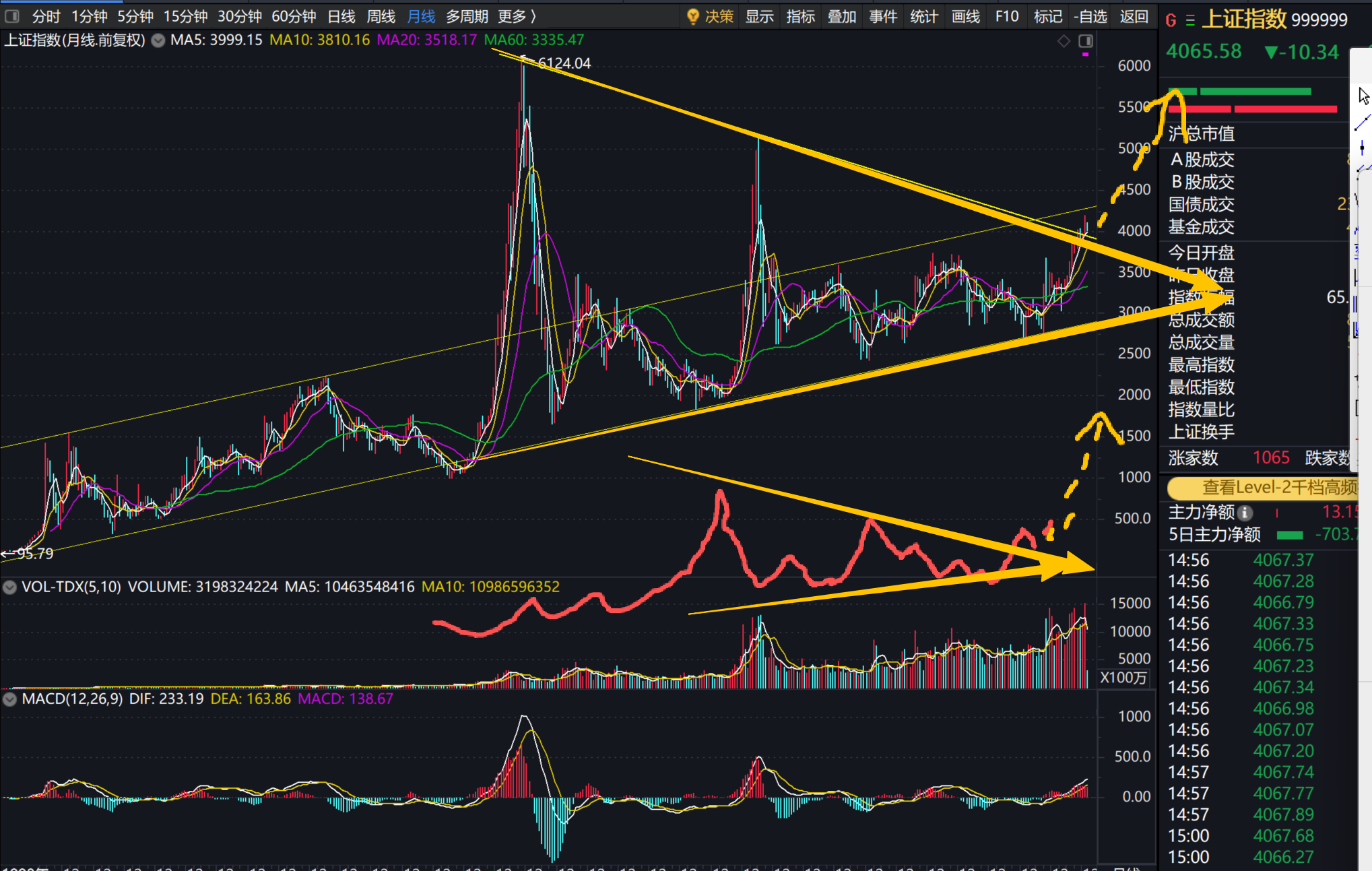Expand VOL-TDX indicator dropdown
Screen dimensions: 1372x871
click(9, 587)
